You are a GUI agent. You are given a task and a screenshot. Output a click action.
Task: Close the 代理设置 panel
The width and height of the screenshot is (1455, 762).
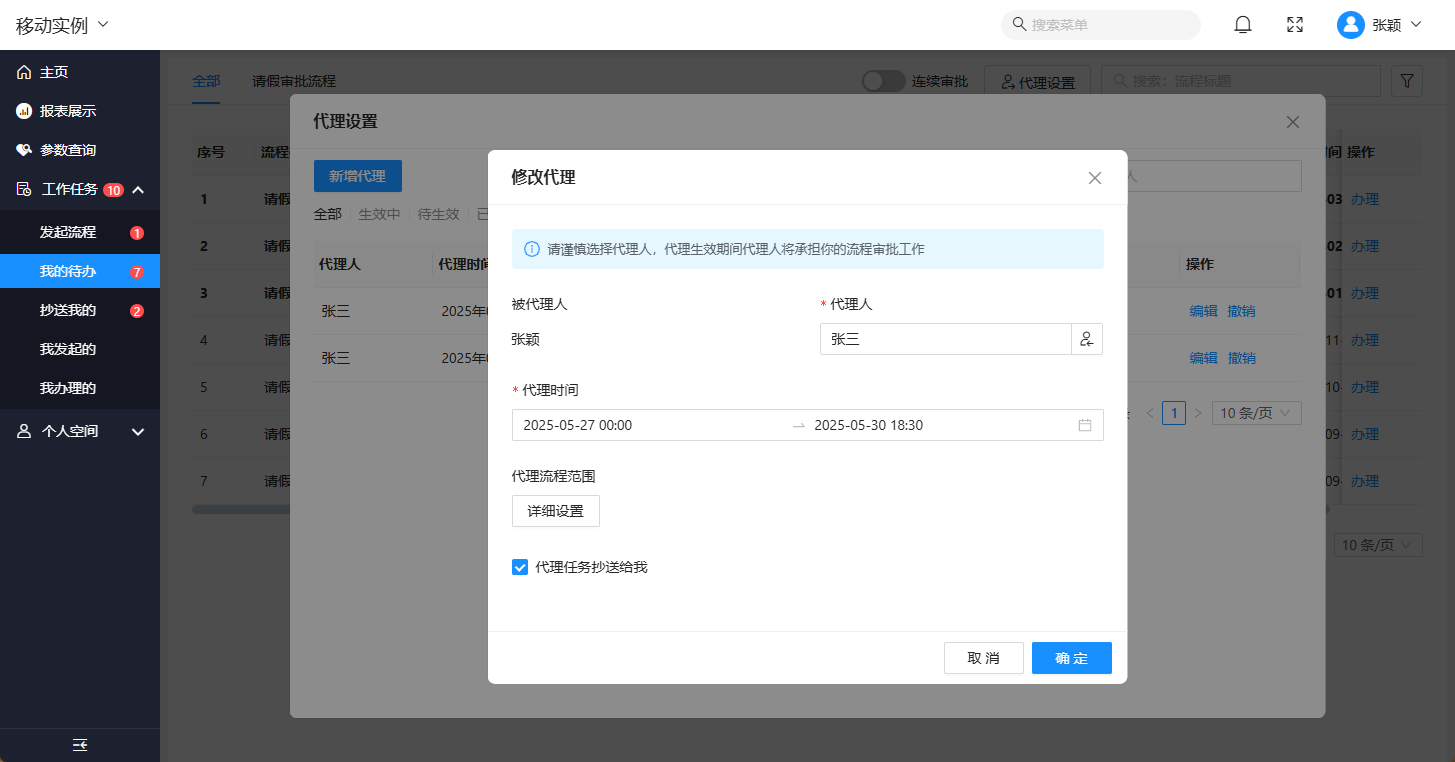(1293, 122)
